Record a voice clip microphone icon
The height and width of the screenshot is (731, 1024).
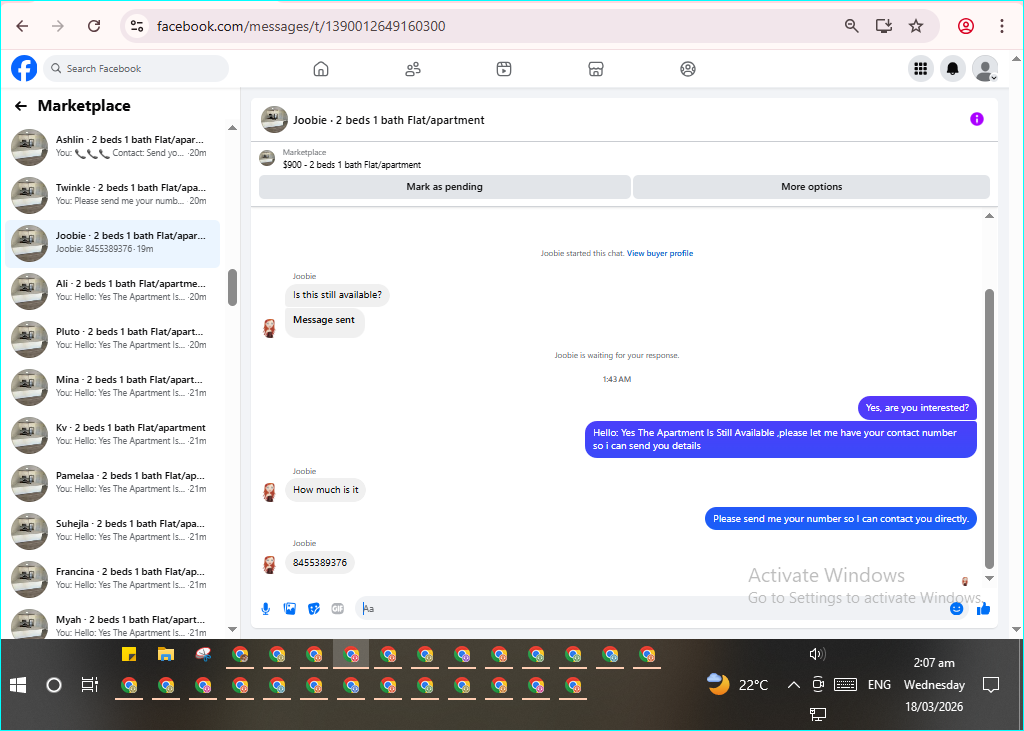tap(266, 609)
